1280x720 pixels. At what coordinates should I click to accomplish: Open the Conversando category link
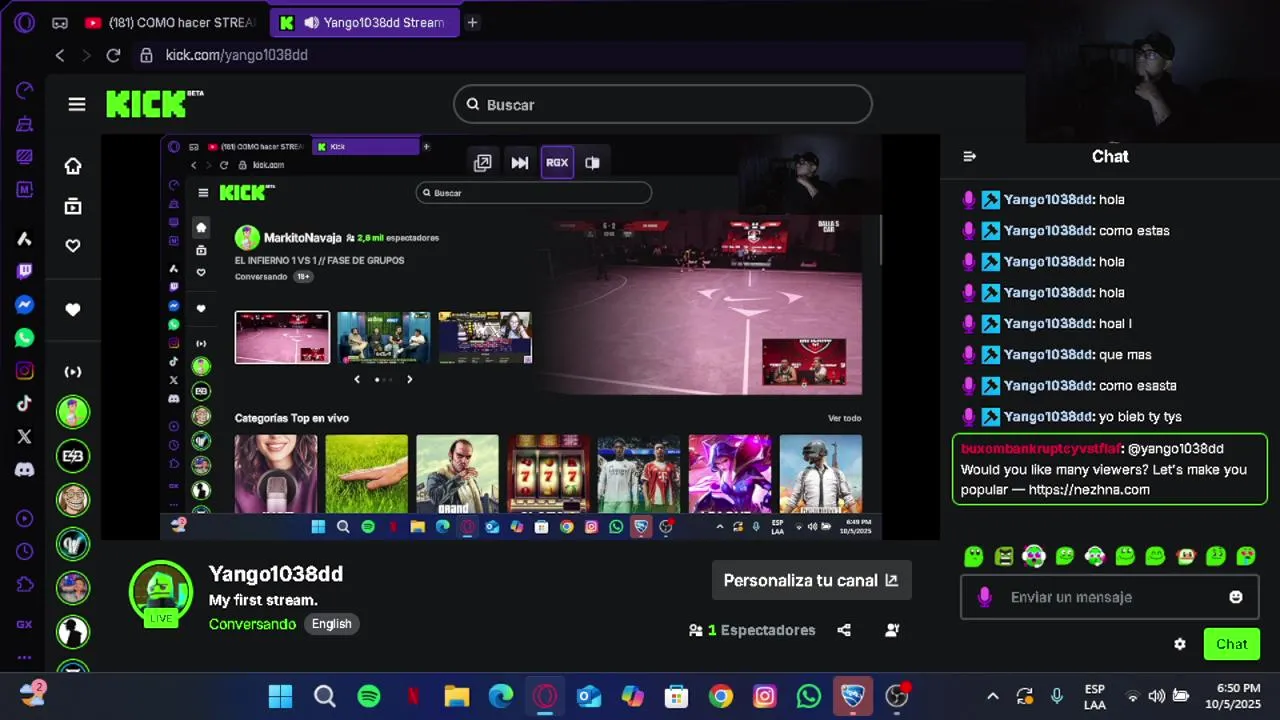pos(252,624)
